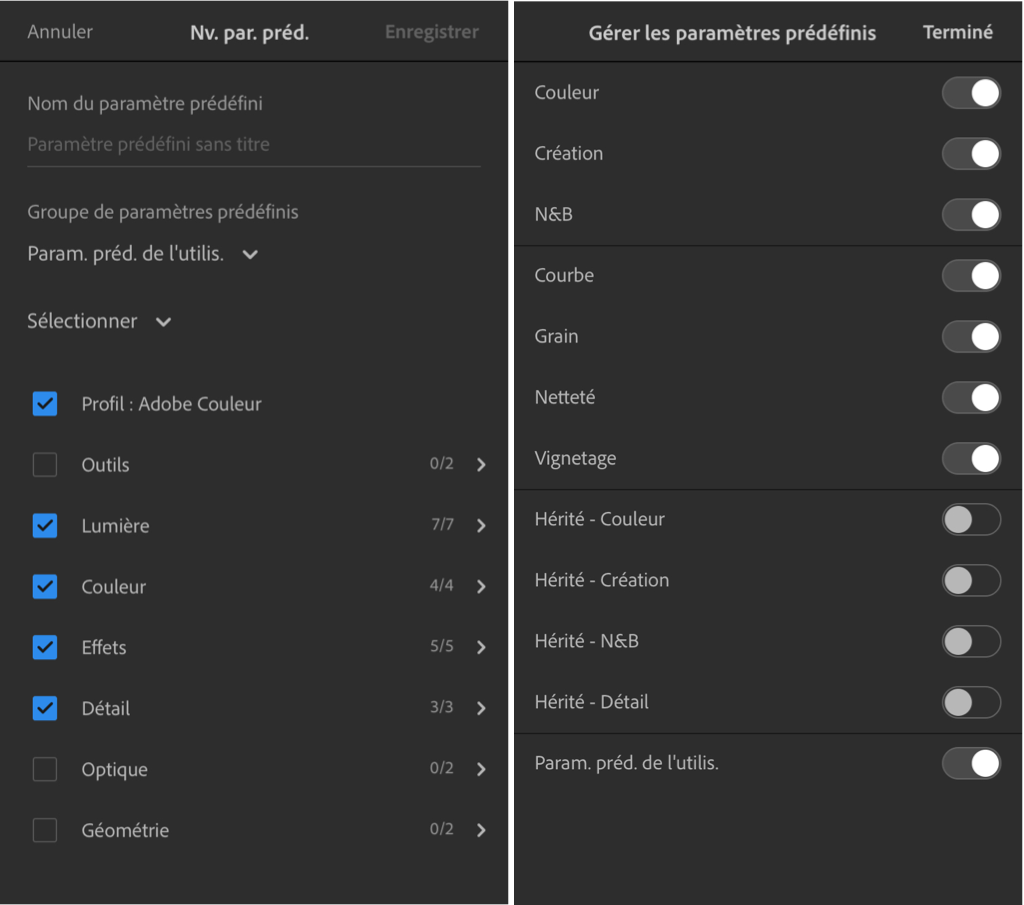
Task: Expand the Optique row chevron
Action: (481, 769)
